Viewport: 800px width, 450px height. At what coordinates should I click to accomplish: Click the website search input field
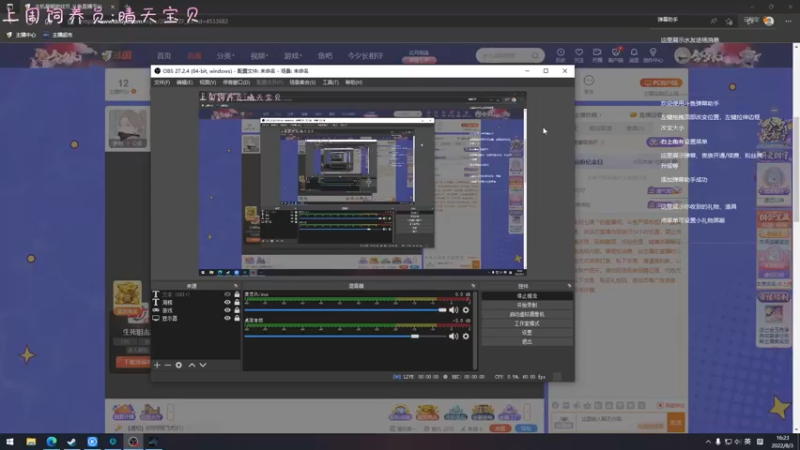pos(503,55)
